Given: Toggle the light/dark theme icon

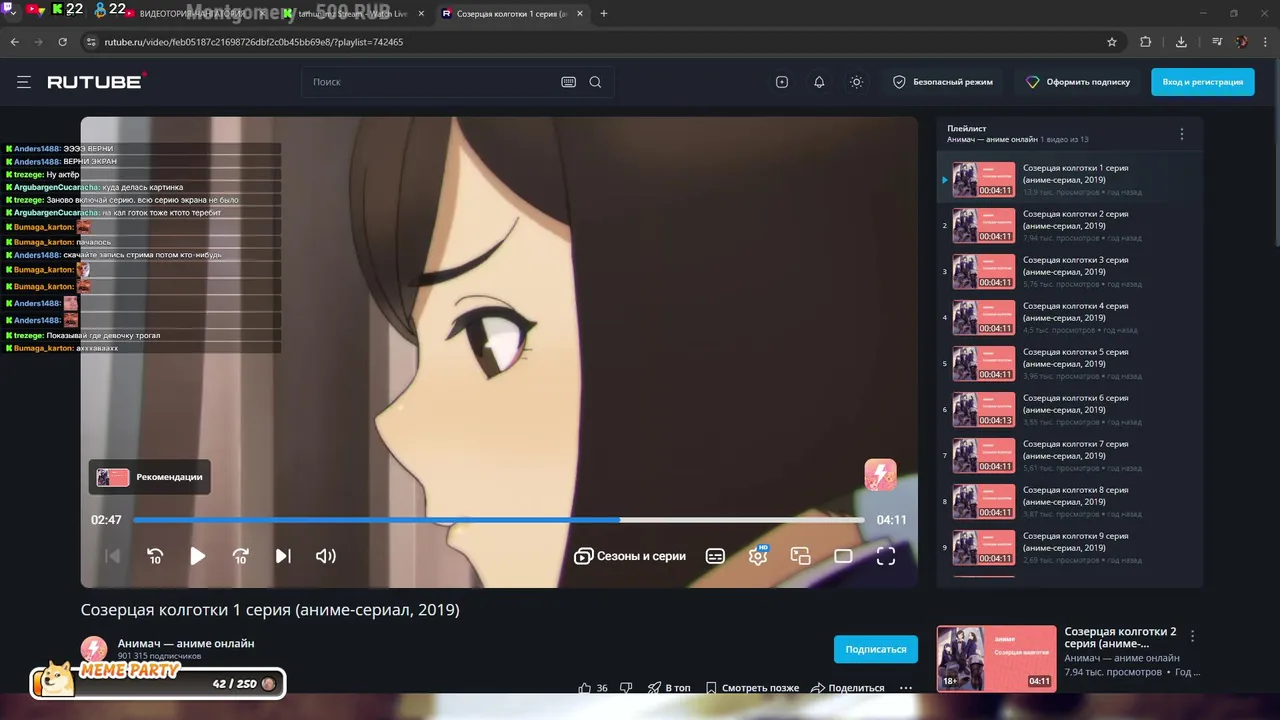Looking at the screenshot, I should (856, 82).
